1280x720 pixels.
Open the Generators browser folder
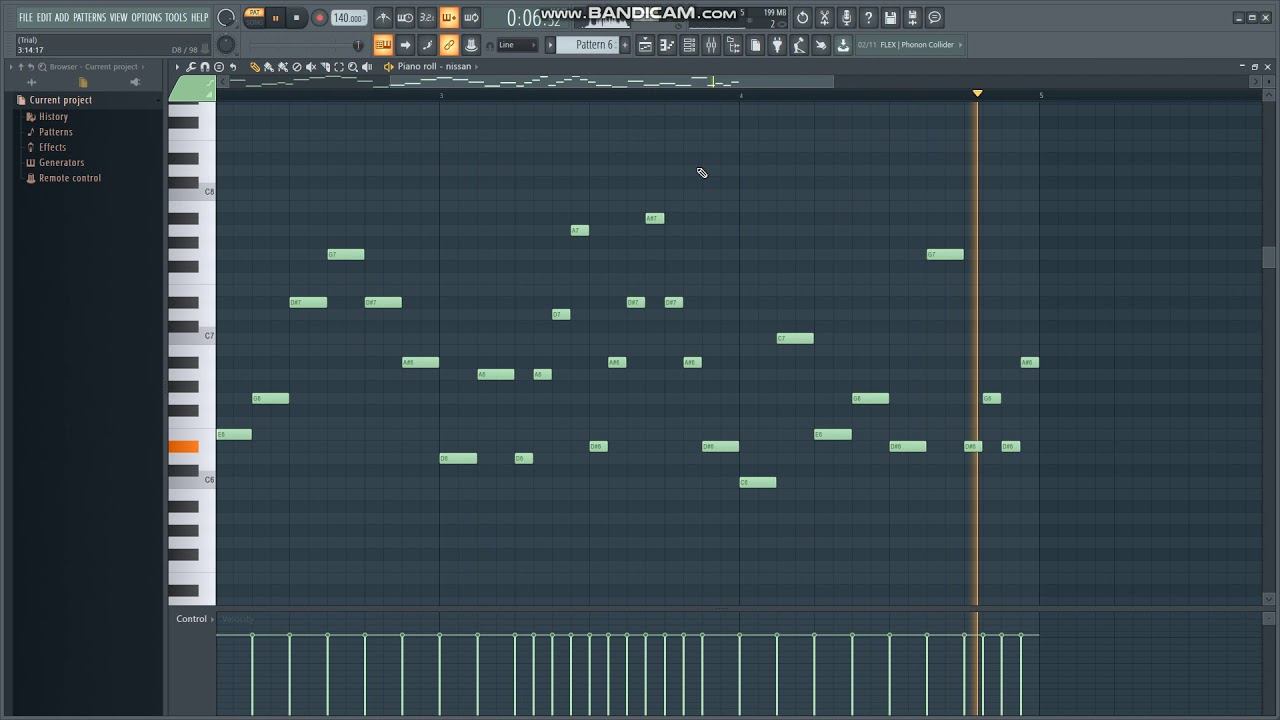point(61,162)
